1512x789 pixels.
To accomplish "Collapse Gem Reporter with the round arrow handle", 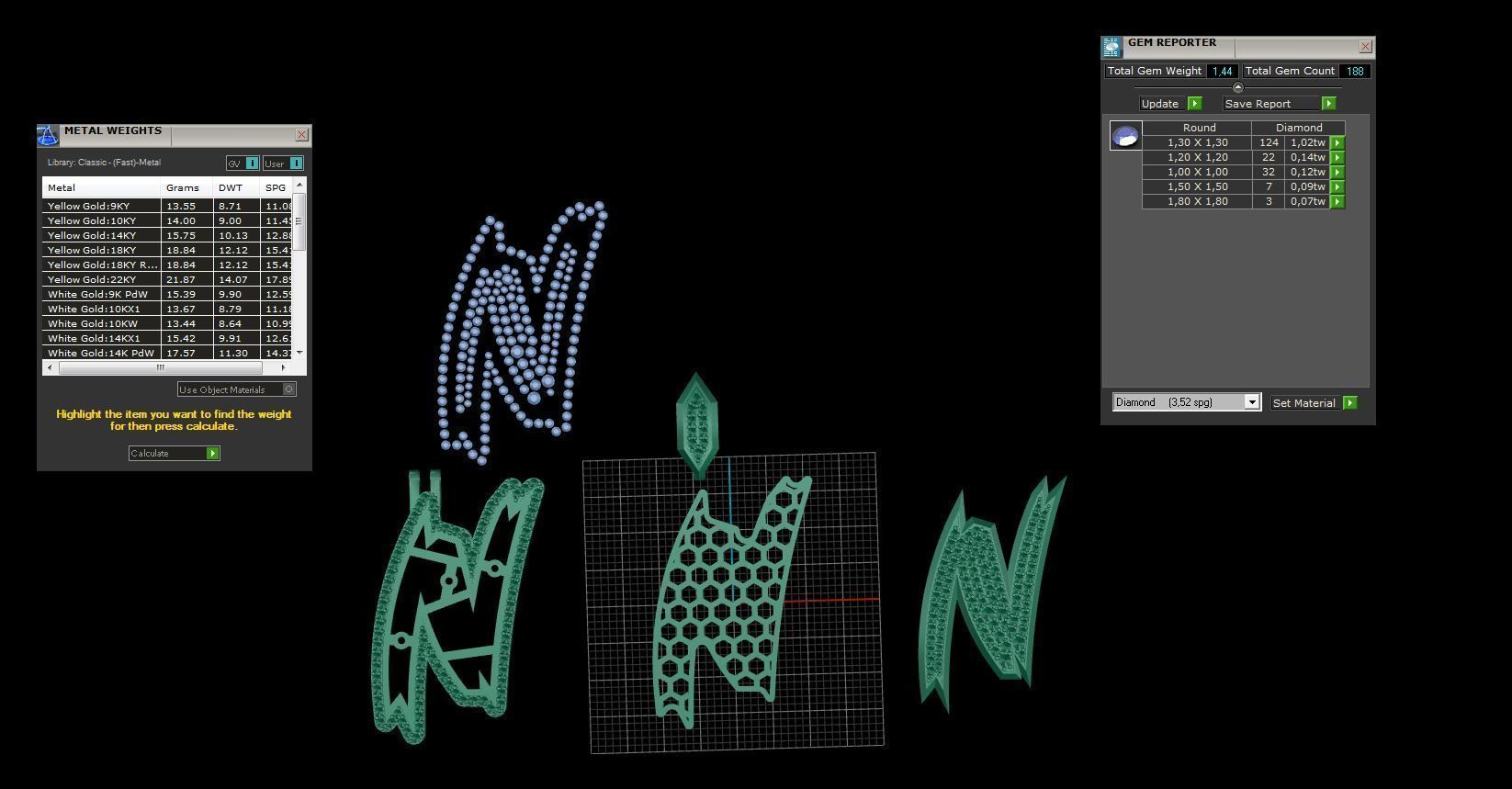I will click(1237, 87).
